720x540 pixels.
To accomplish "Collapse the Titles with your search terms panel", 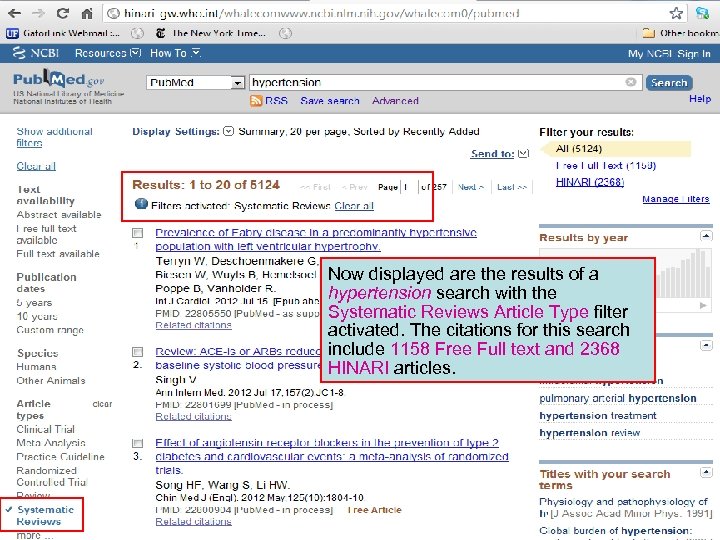I will coord(706,472).
